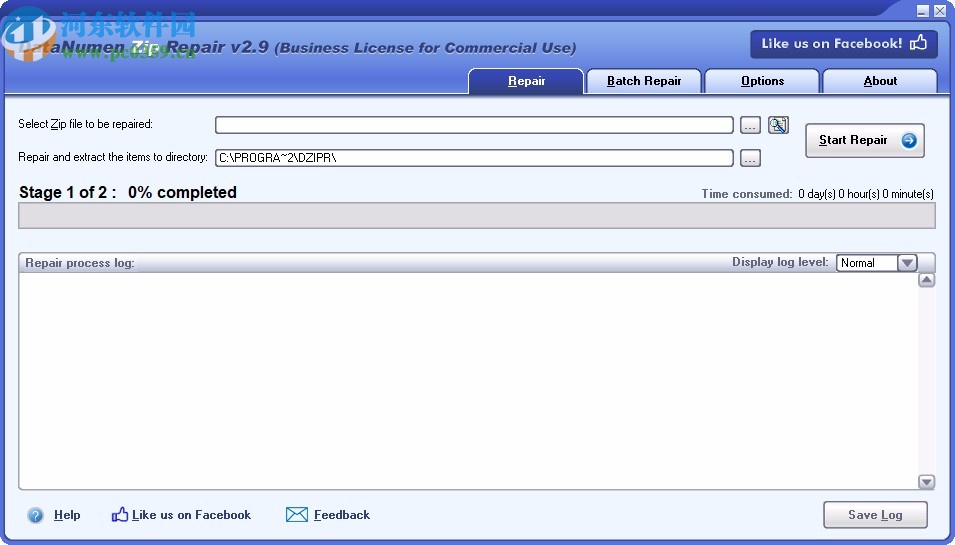Open the Options tab
955x545 pixels.
click(762, 81)
